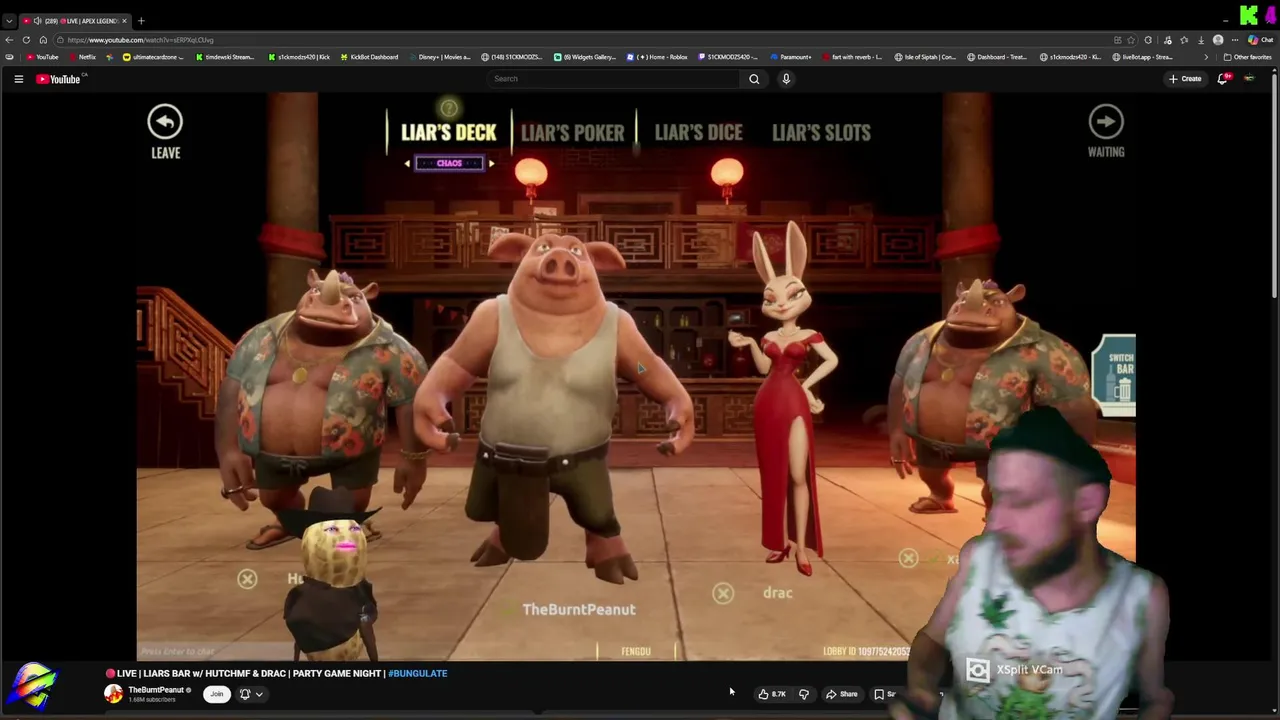
Task: Open the browser Favorites star list icon
Action: (1184, 40)
